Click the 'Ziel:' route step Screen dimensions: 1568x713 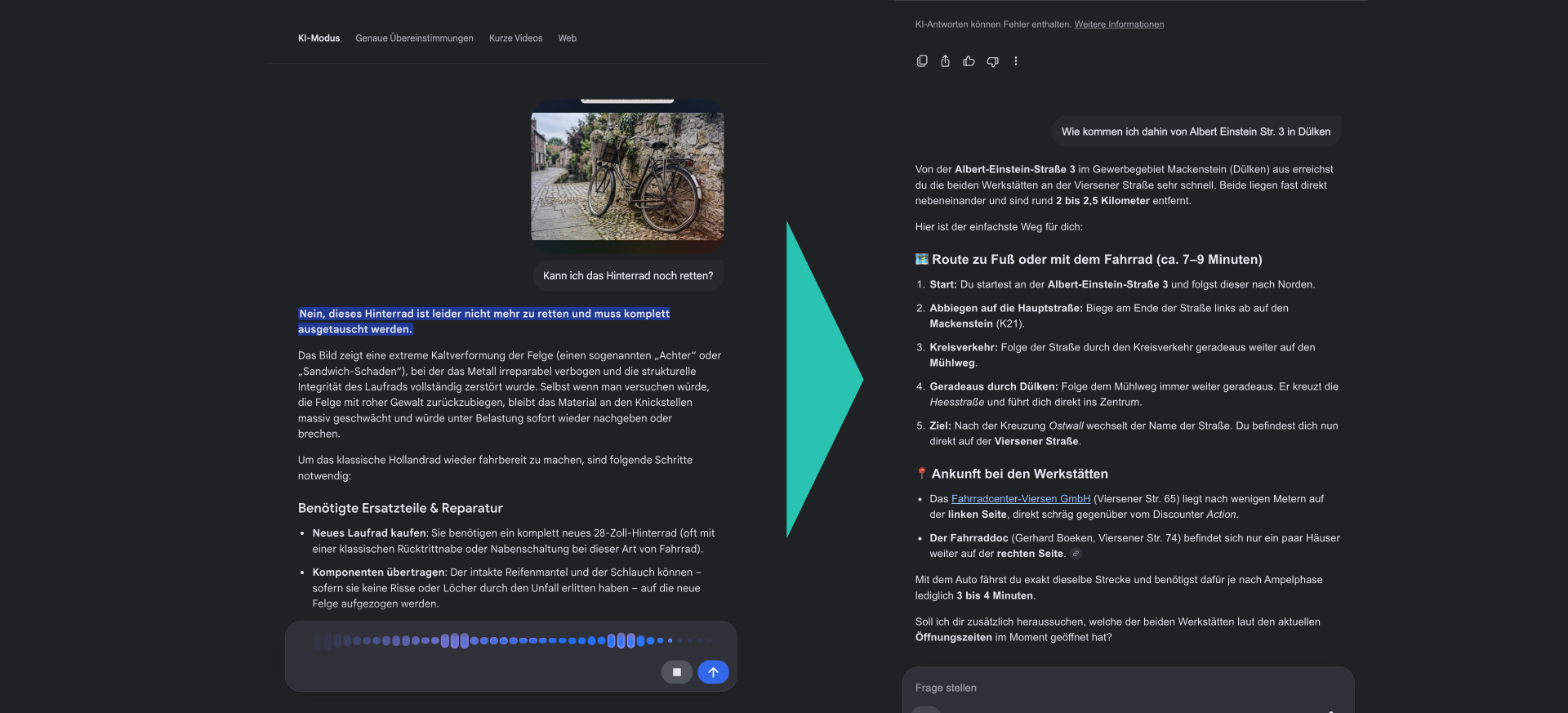[1134, 434]
